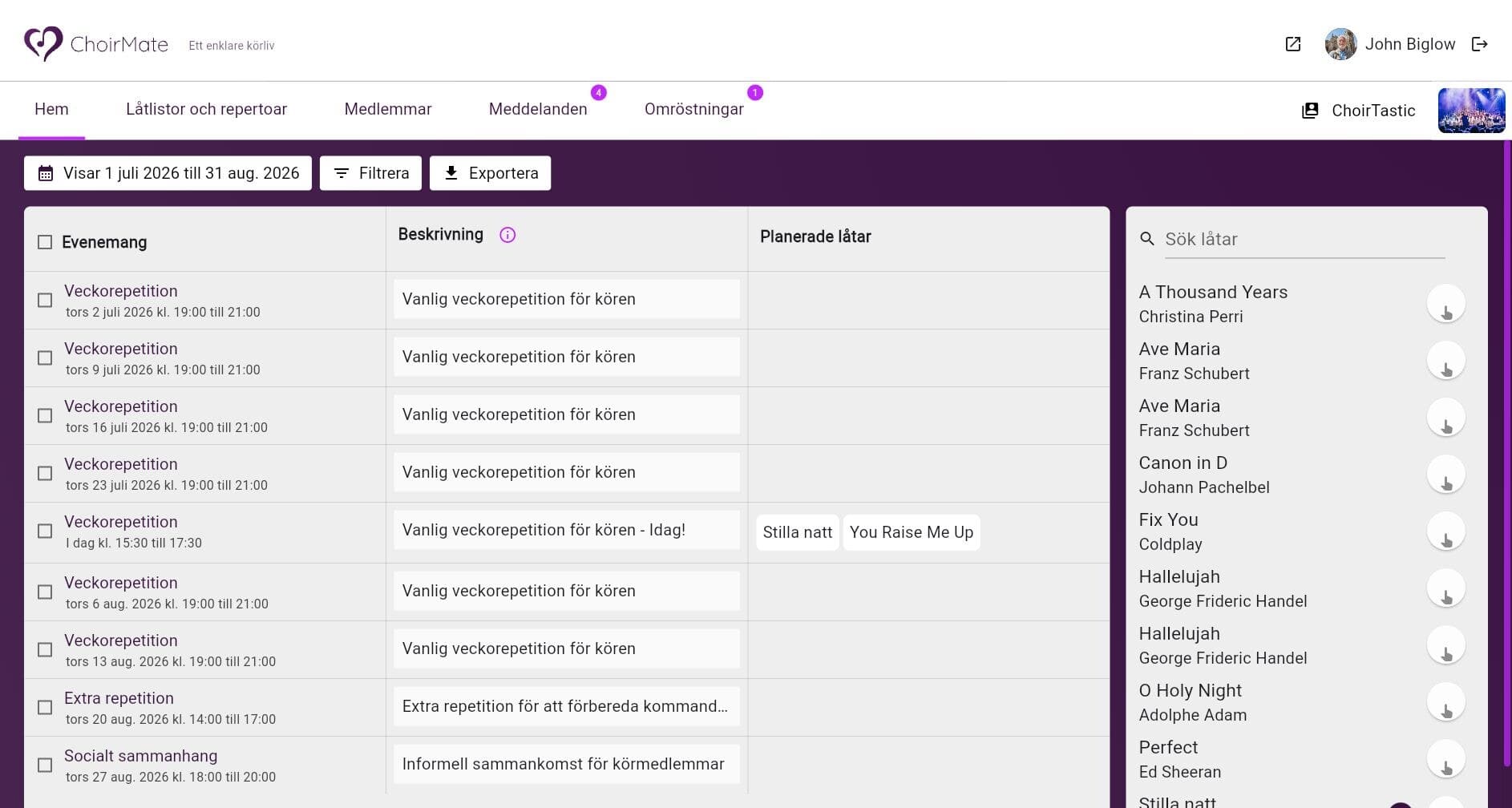Click the You Raise Me Up song chip
This screenshot has width=1512, height=808.
912,532
